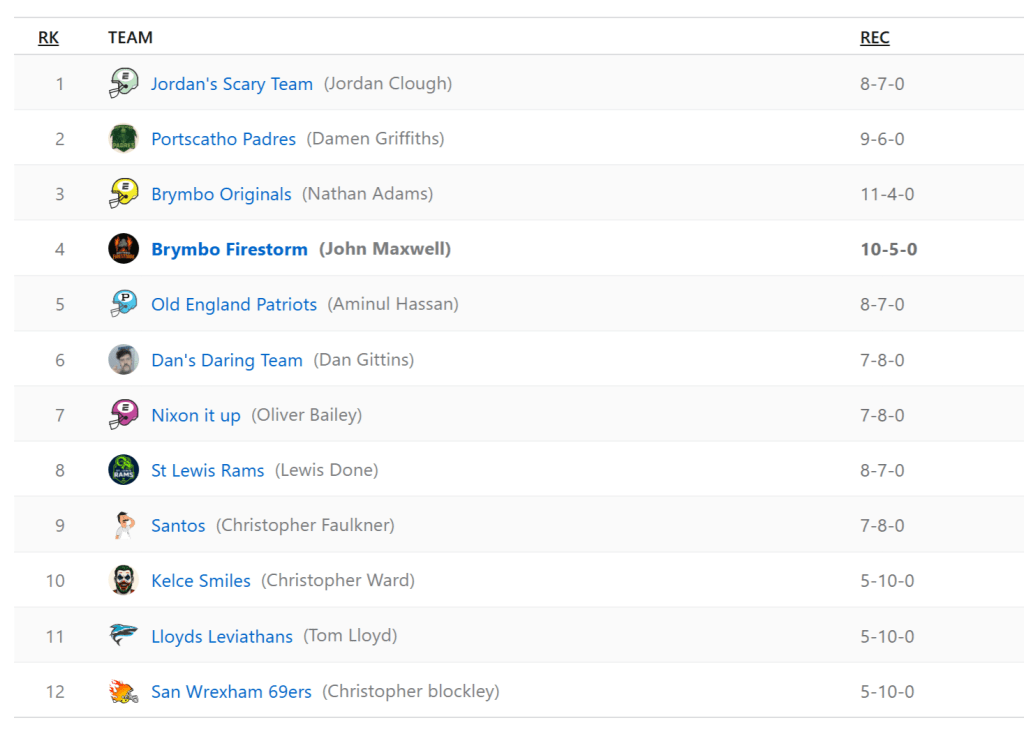
Task: Sort standings by REC column header
Action: click(874, 38)
